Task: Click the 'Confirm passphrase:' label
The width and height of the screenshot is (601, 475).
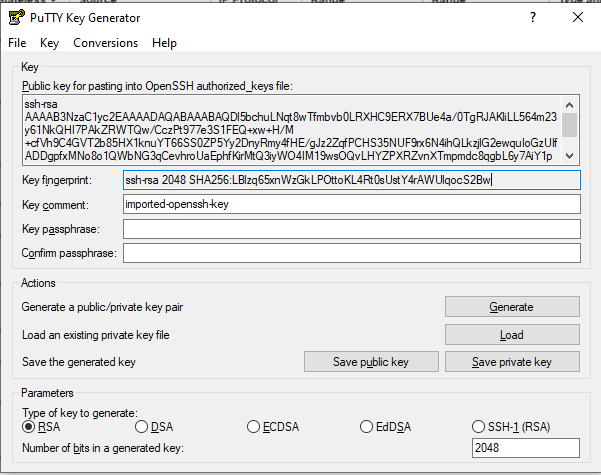Action: coord(69,253)
